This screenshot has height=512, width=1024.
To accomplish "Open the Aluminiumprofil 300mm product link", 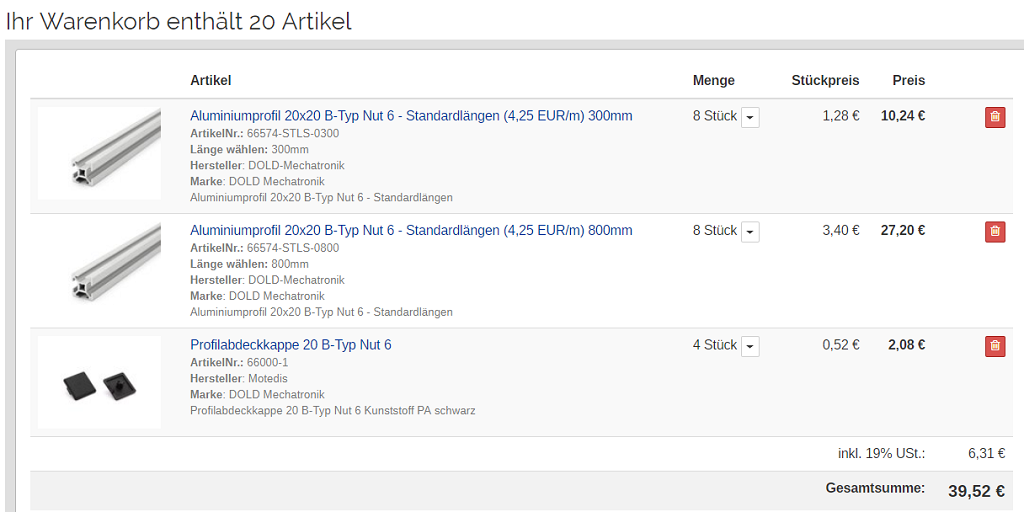I will 411,116.
